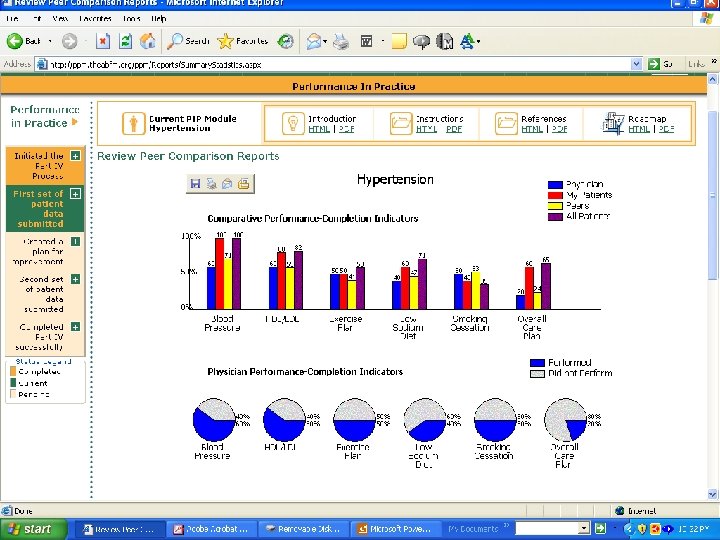Open the References HTML link
Screen dimensions: 720x540
coord(532,129)
